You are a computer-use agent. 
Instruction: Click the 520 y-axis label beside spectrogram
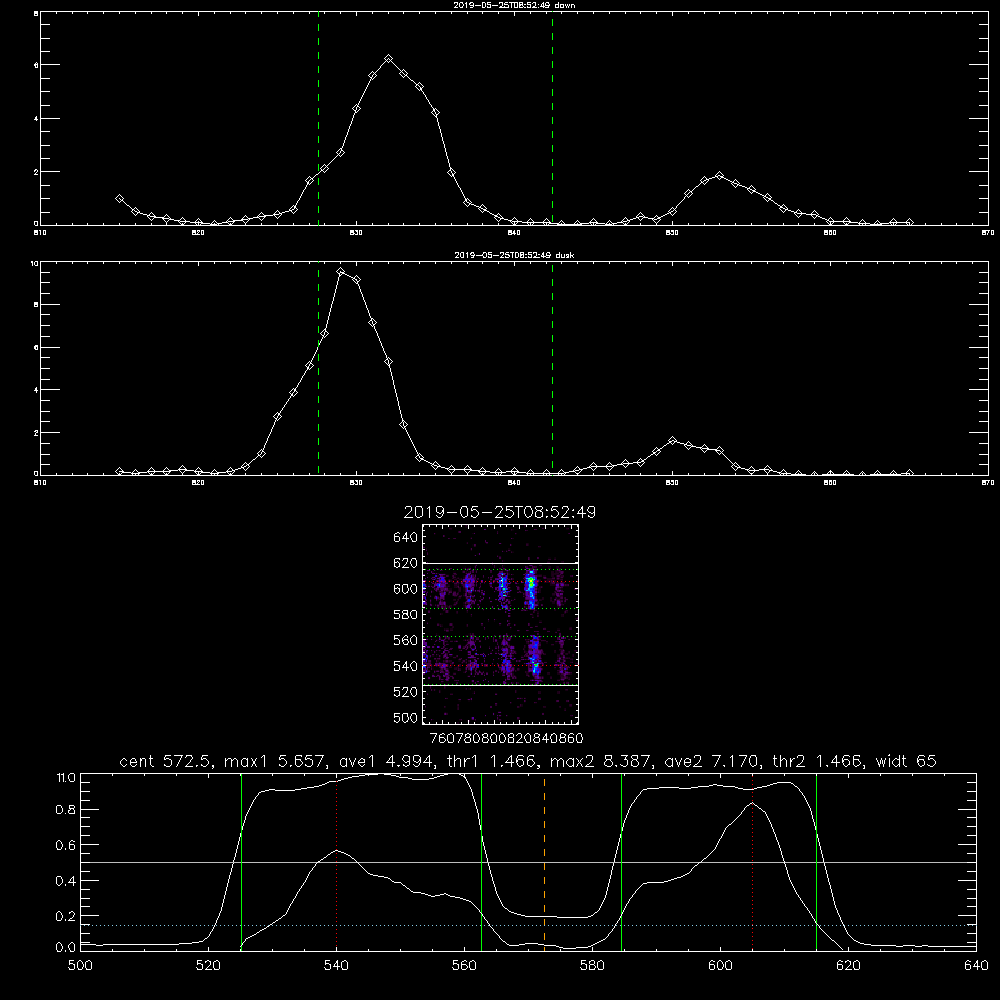pyautogui.click(x=405, y=692)
